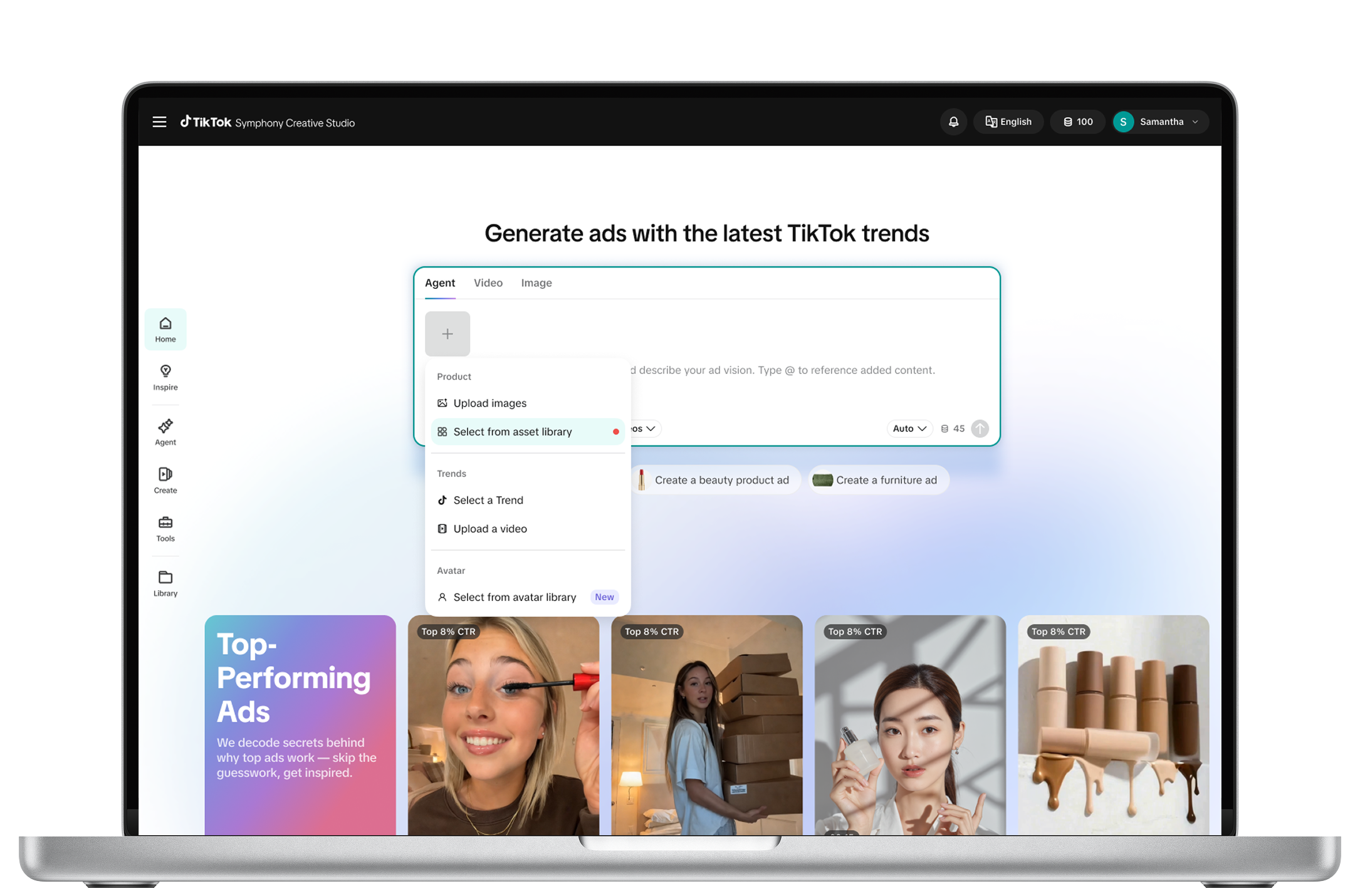Switch to the Video tab
The image size is (1360, 896).
[x=488, y=283]
